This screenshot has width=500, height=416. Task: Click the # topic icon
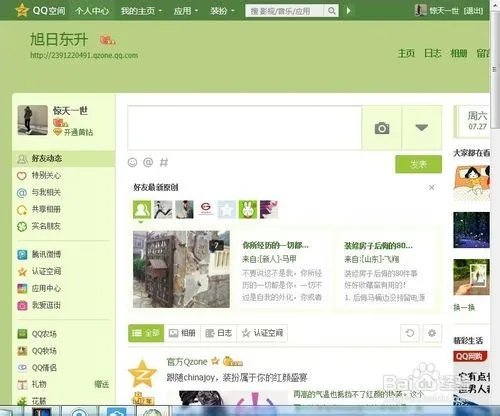pos(164,162)
